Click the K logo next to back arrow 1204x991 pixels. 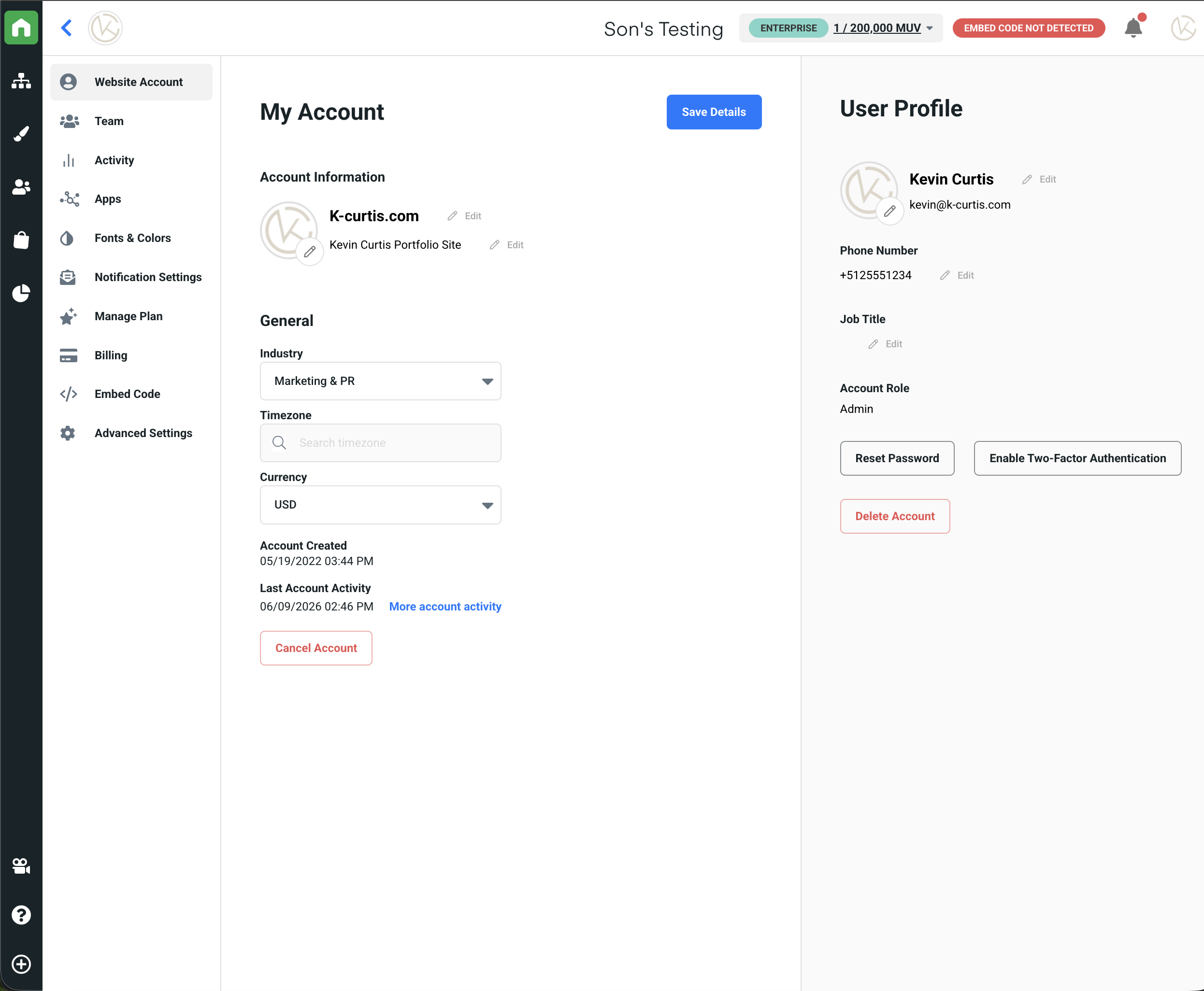[105, 28]
